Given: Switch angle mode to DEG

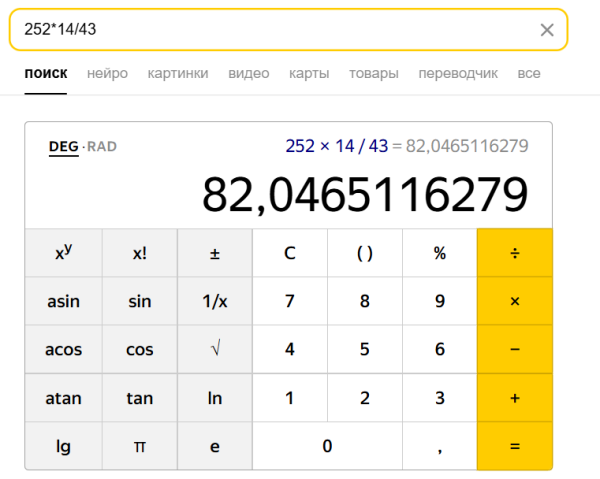Looking at the screenshot, I should click(63, 147).
